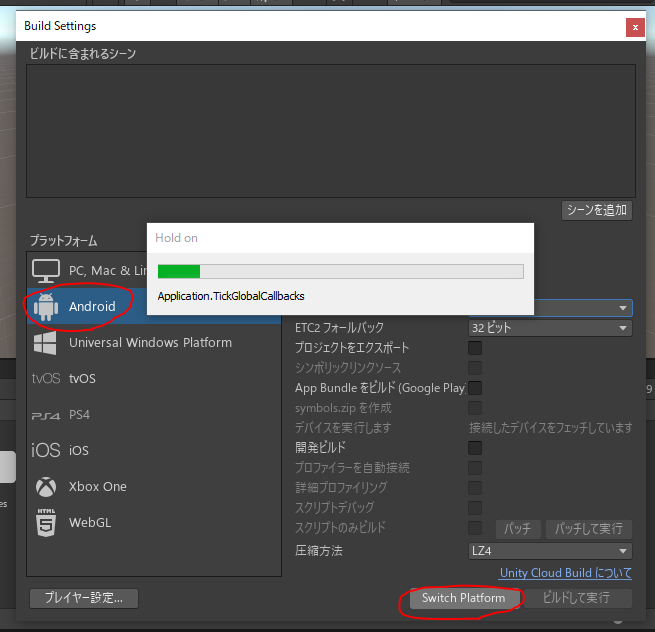Click the パッチして実行 button
The width and height of the screenshot is (655, 632).
click(589, 529)
